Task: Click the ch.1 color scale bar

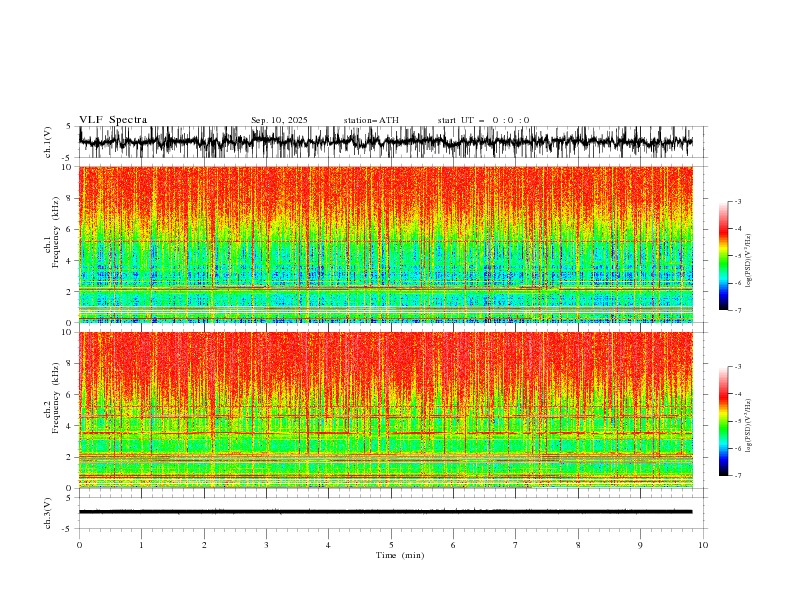Action: click(x=723, y=256)
